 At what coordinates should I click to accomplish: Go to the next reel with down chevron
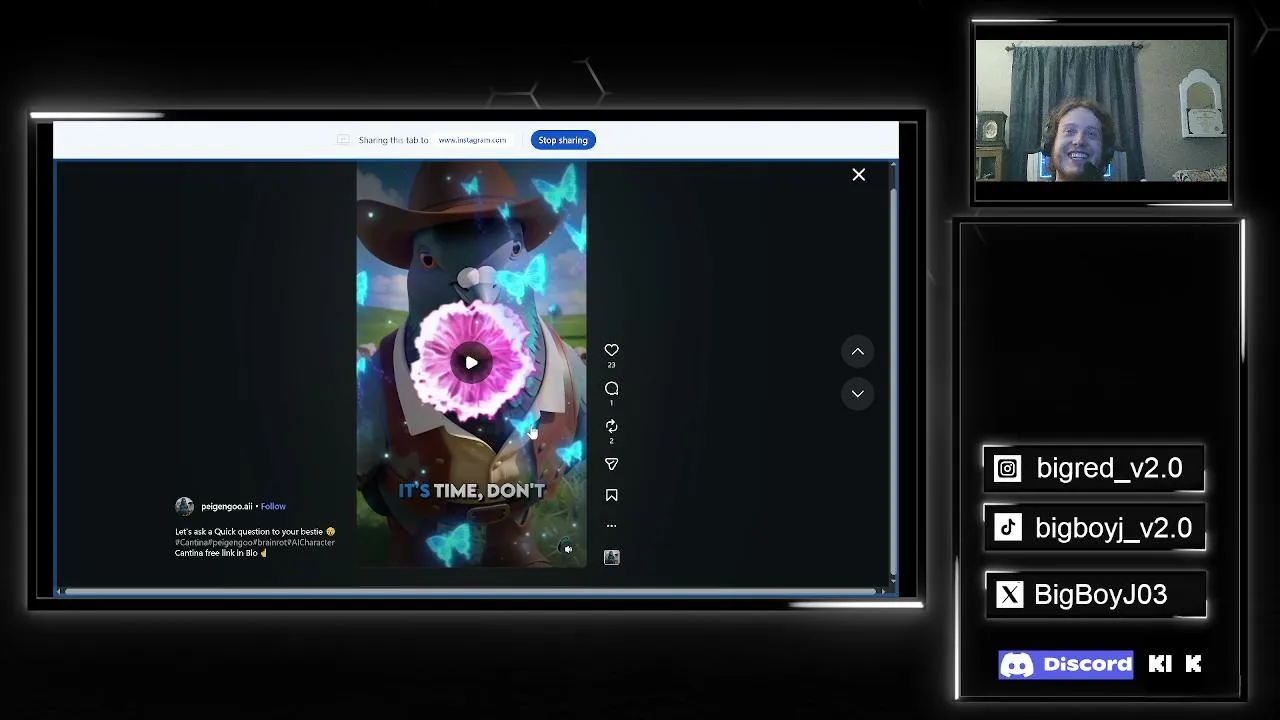(857, 393)
